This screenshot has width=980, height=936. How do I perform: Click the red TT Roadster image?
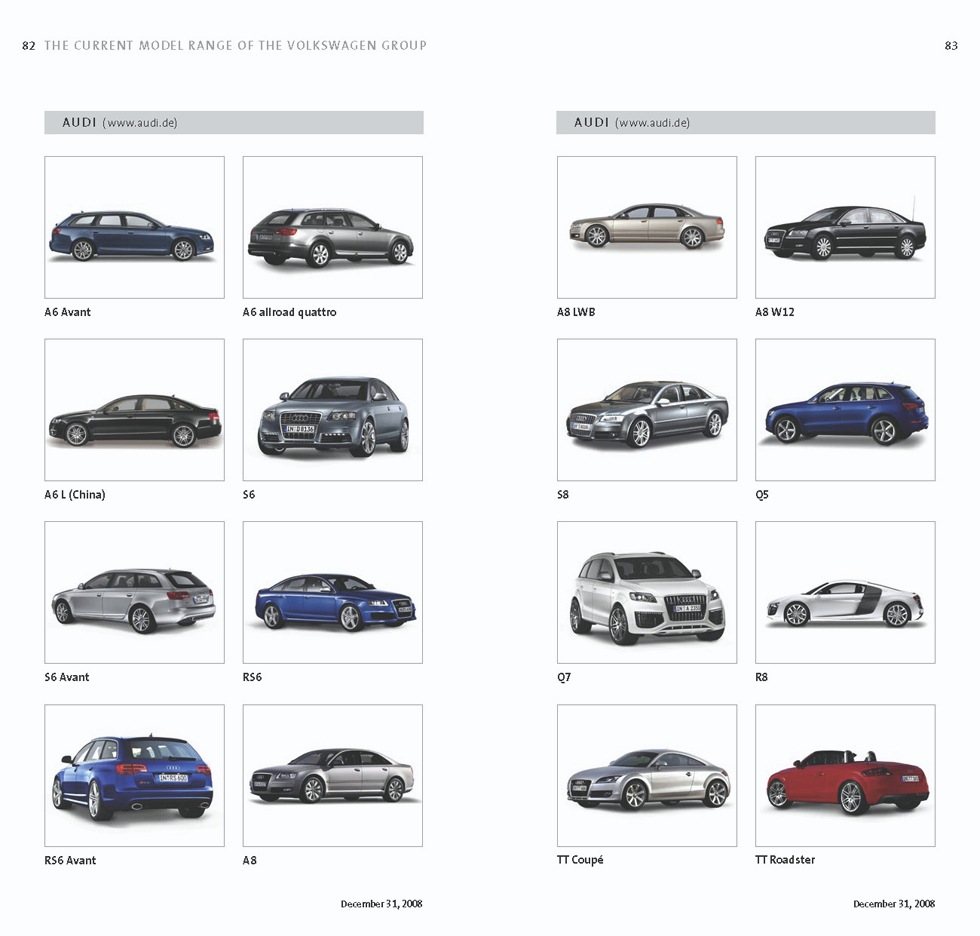(x=845, y=776)
